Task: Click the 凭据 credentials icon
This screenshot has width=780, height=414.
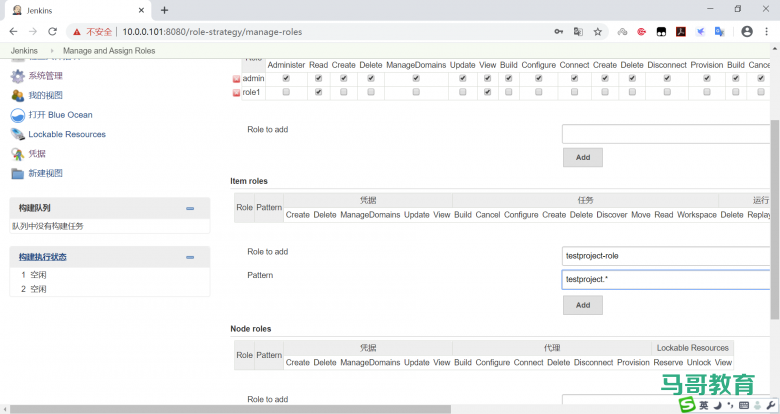Action: click(17, 154)
